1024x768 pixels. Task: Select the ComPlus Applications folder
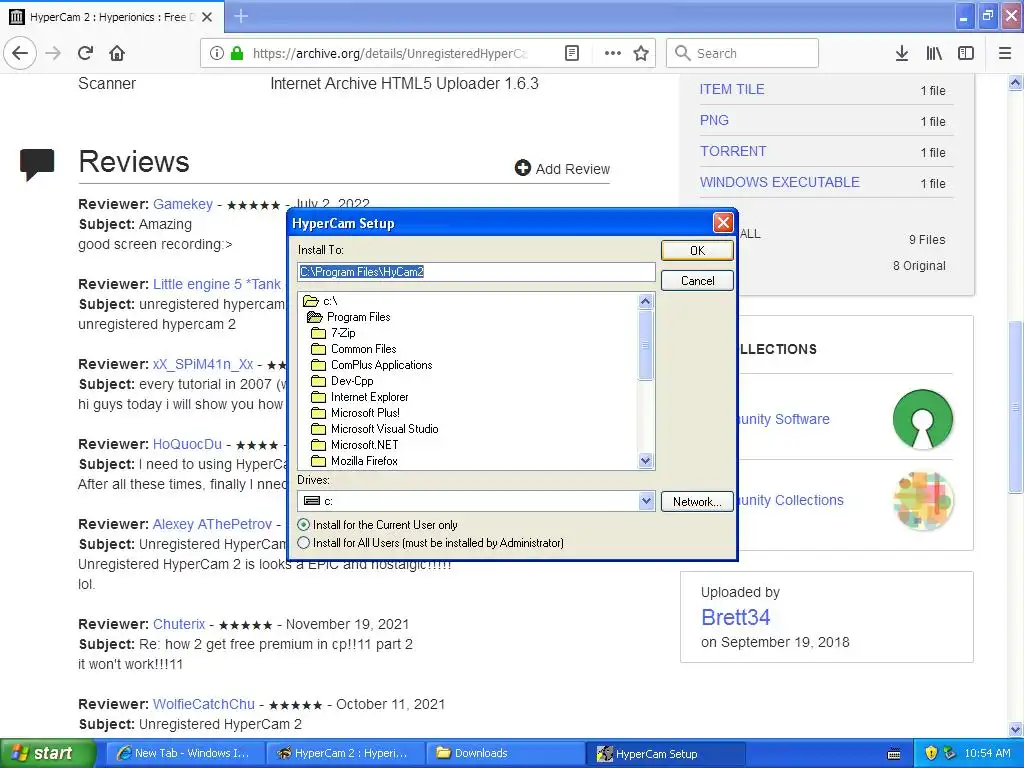tap(372, 365)
